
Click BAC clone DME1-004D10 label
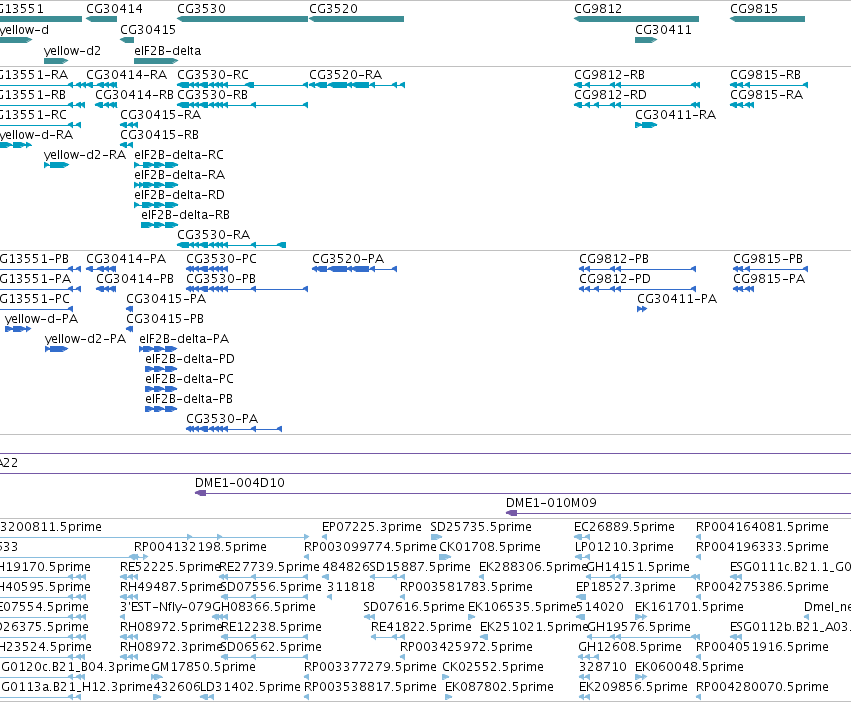pos(240,483)
